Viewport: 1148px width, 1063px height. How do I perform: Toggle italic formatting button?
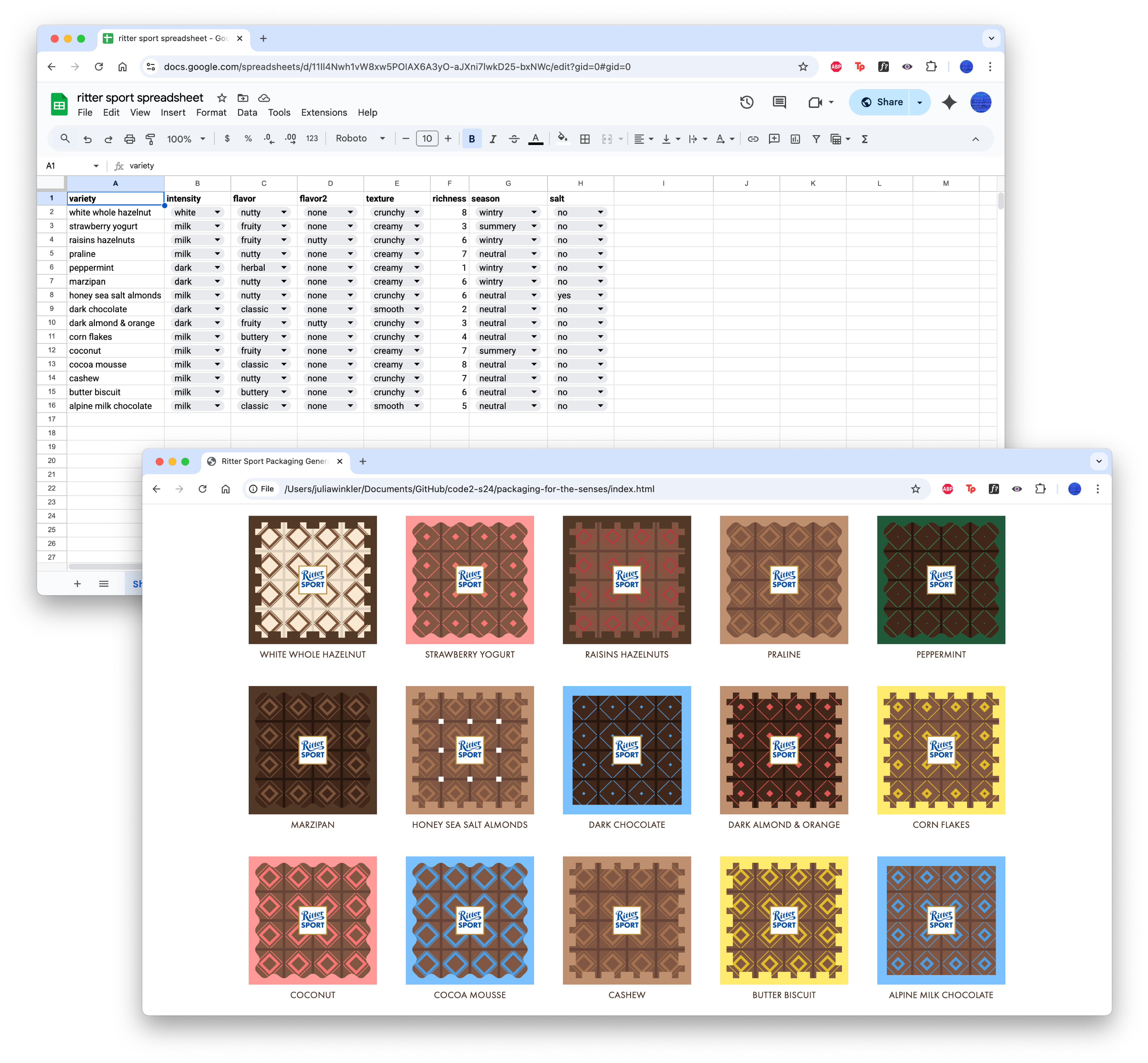pyautogui.click(x=493, y=139)
